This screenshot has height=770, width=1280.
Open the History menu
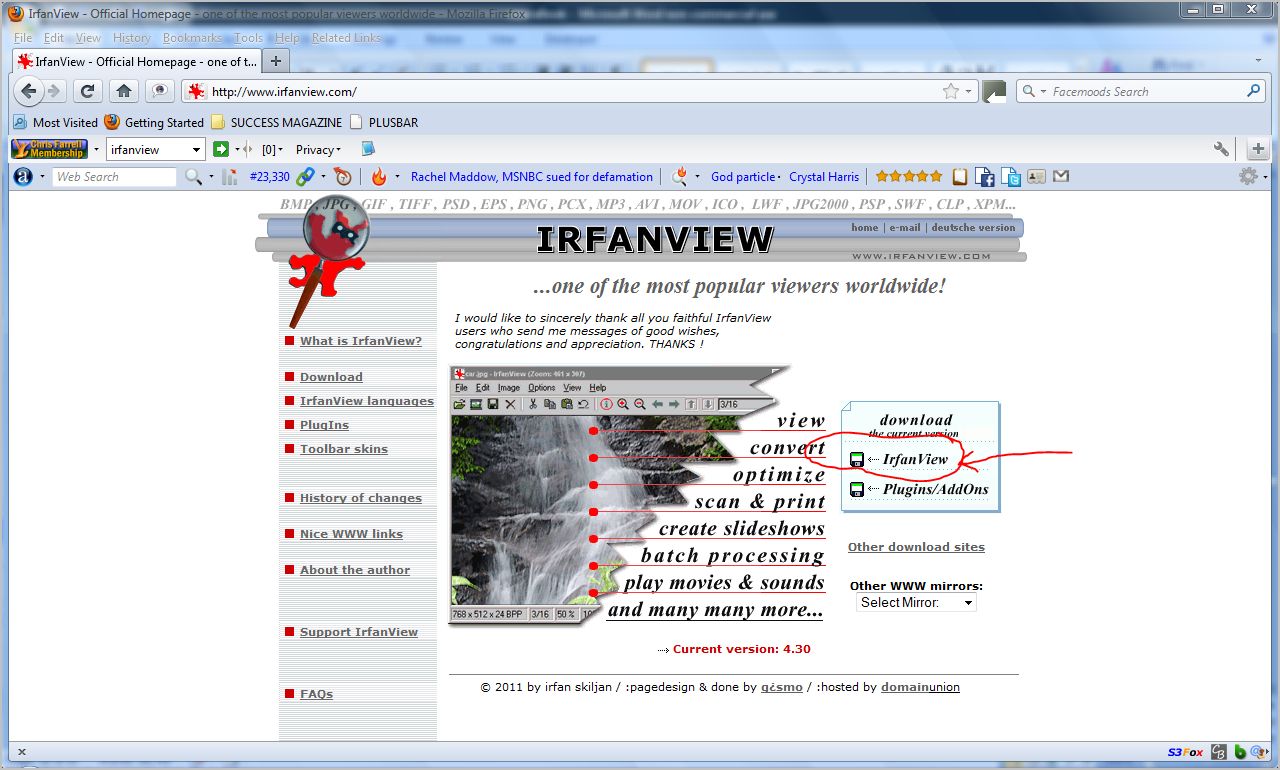click(131, 38)
